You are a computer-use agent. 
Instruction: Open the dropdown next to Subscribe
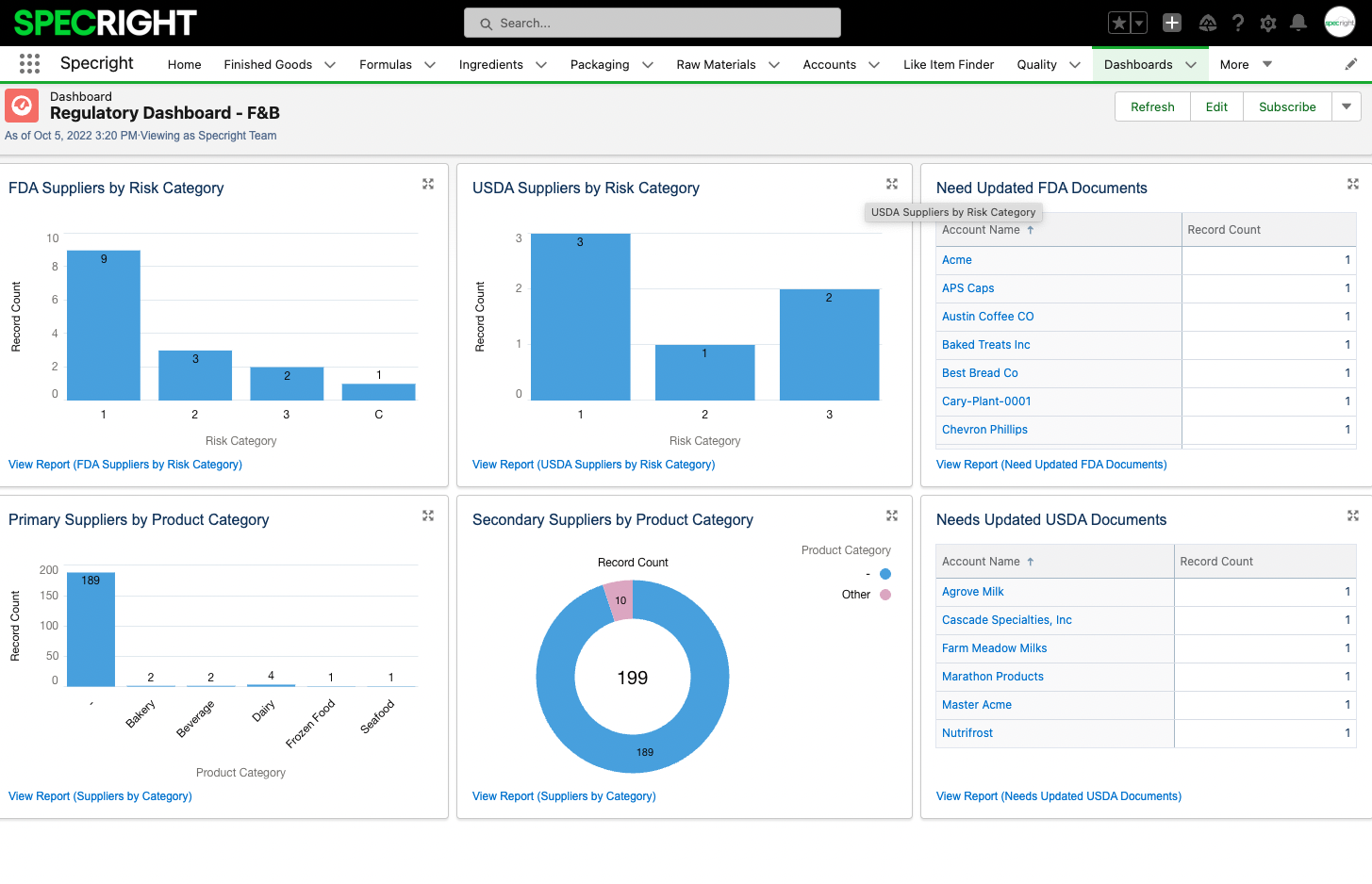[1346, 106]
